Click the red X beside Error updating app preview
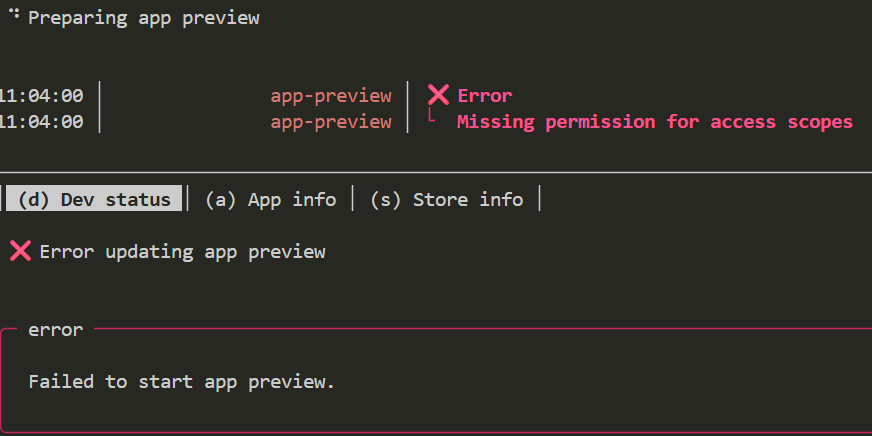 (x=20, y=251)
